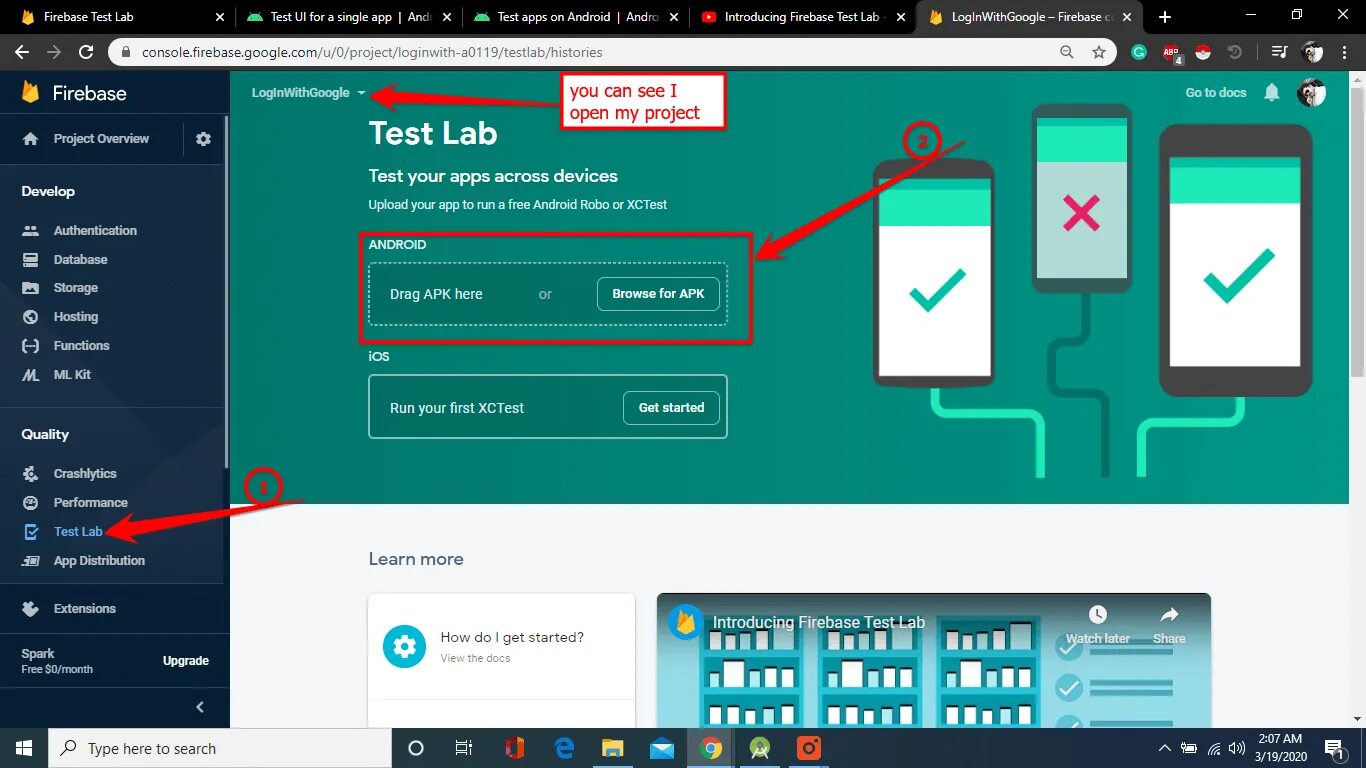
Task: Open Go to docs link
Action: coord(1216,93)
